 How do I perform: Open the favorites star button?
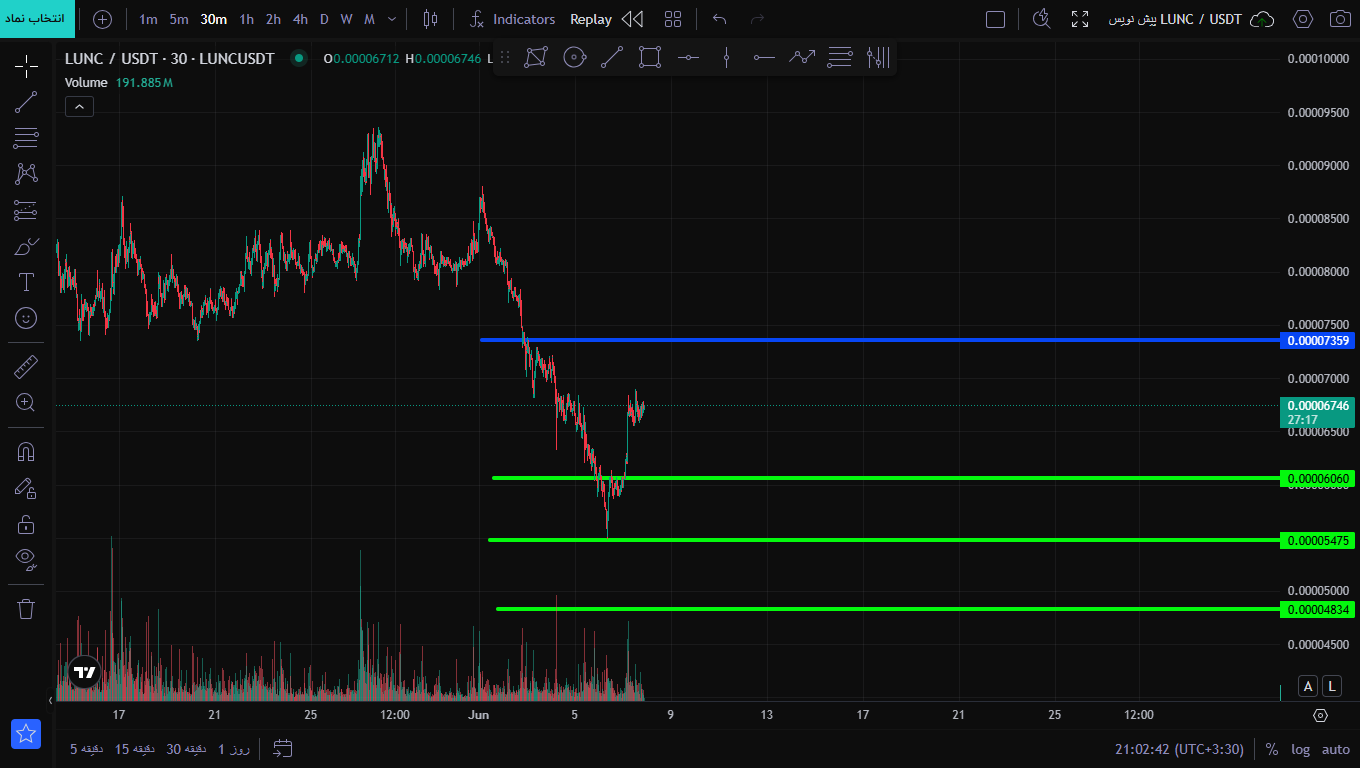27,734
